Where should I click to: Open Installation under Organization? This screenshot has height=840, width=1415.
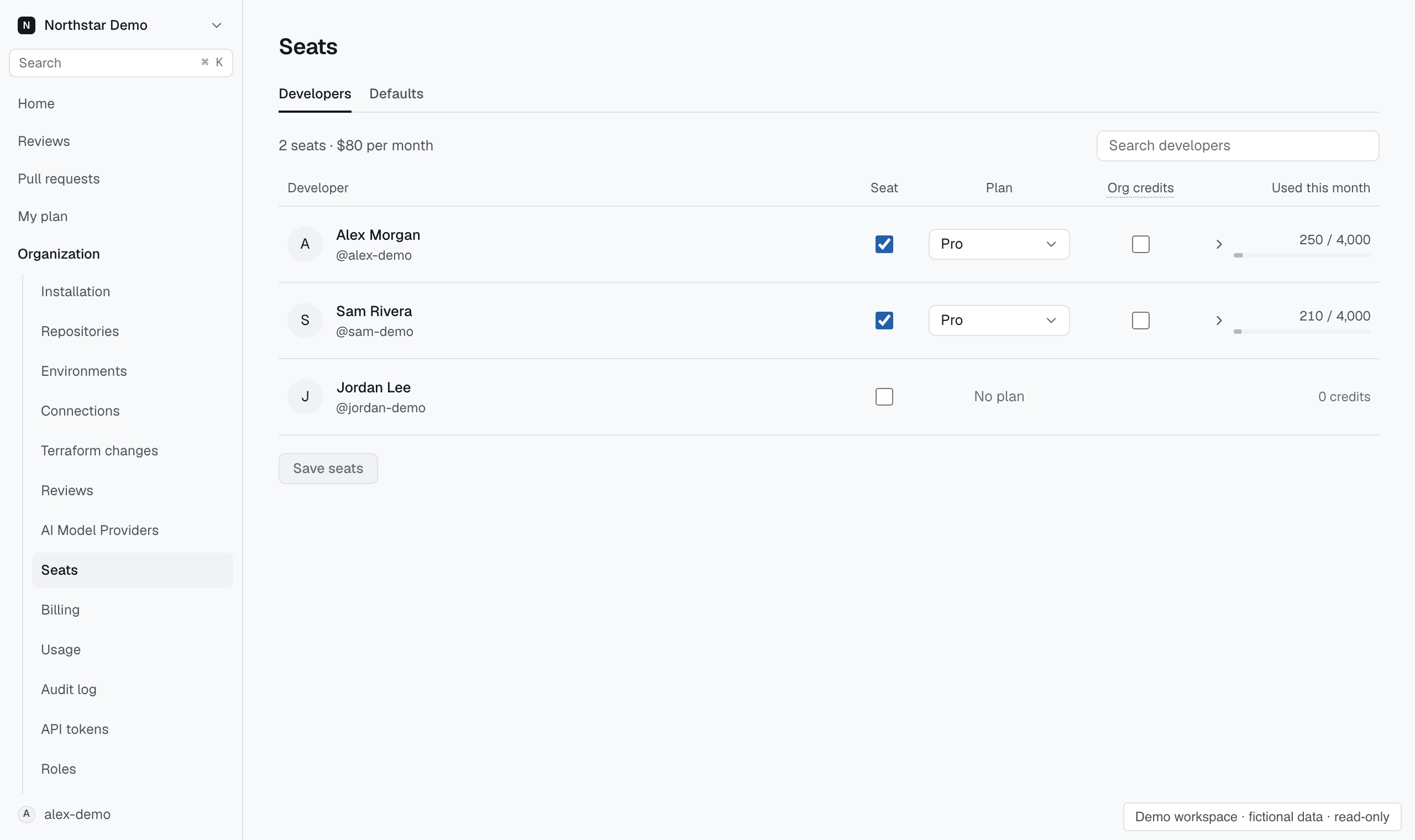click(75, 291)
